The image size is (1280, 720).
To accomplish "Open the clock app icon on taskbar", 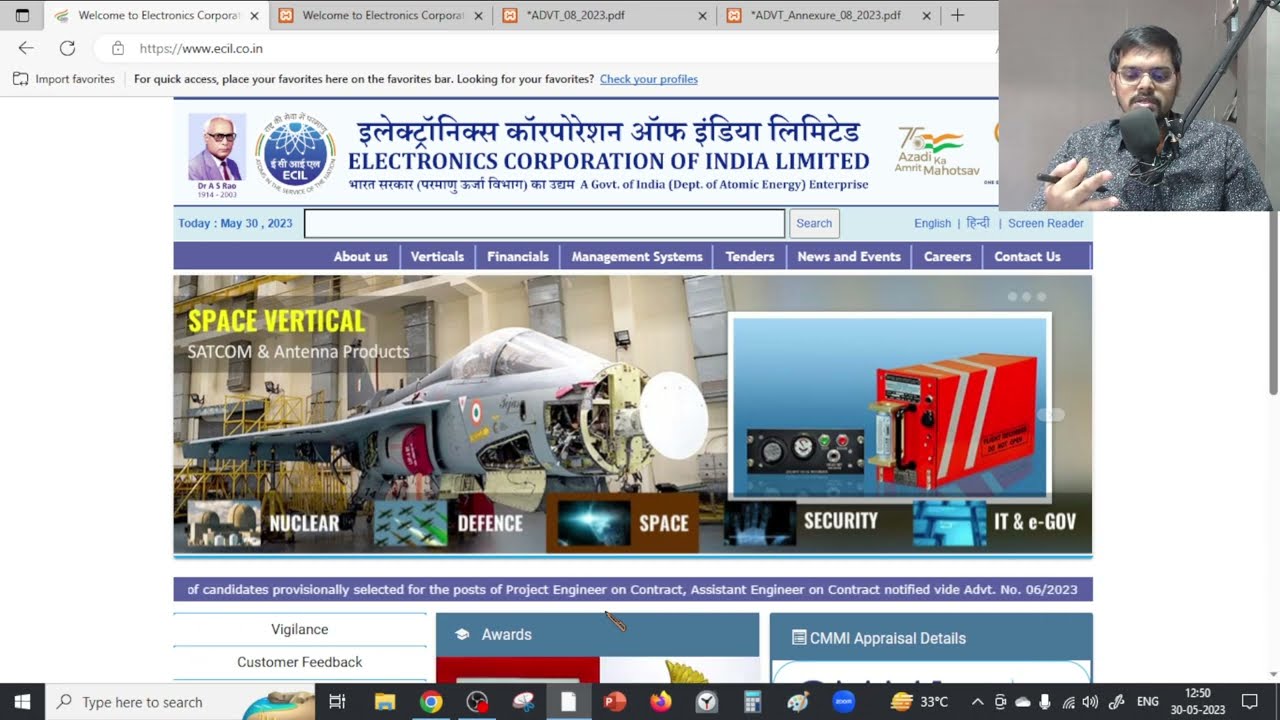I will [706, 702].
